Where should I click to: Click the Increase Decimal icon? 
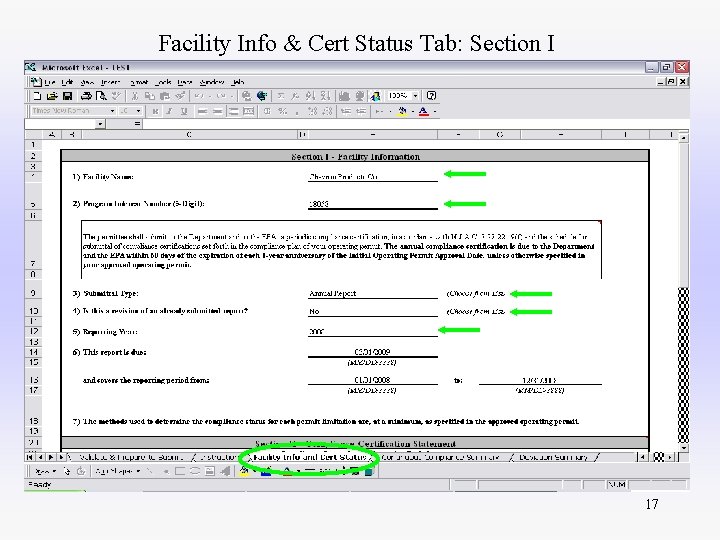click(312, 111)
